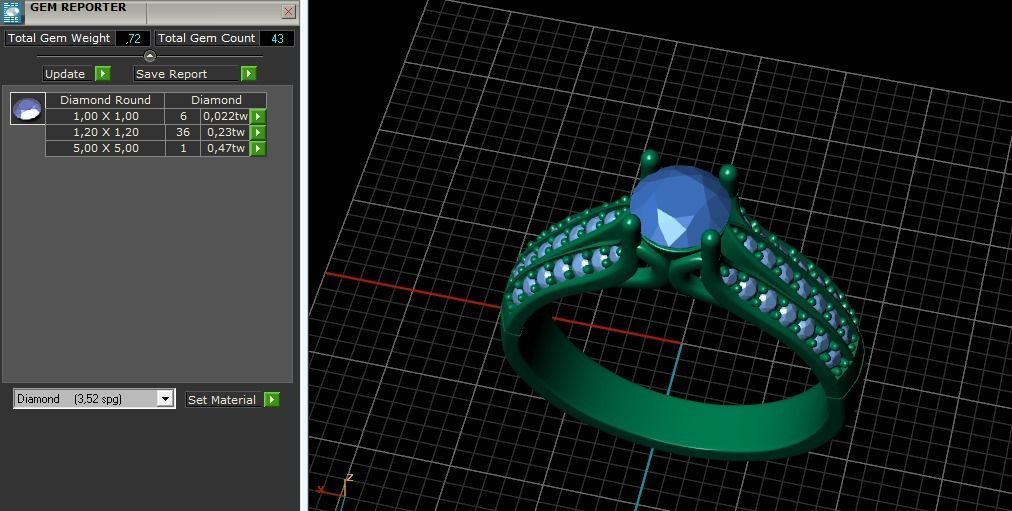Click green arrow on 0,47tw row

tap(258, 148)
